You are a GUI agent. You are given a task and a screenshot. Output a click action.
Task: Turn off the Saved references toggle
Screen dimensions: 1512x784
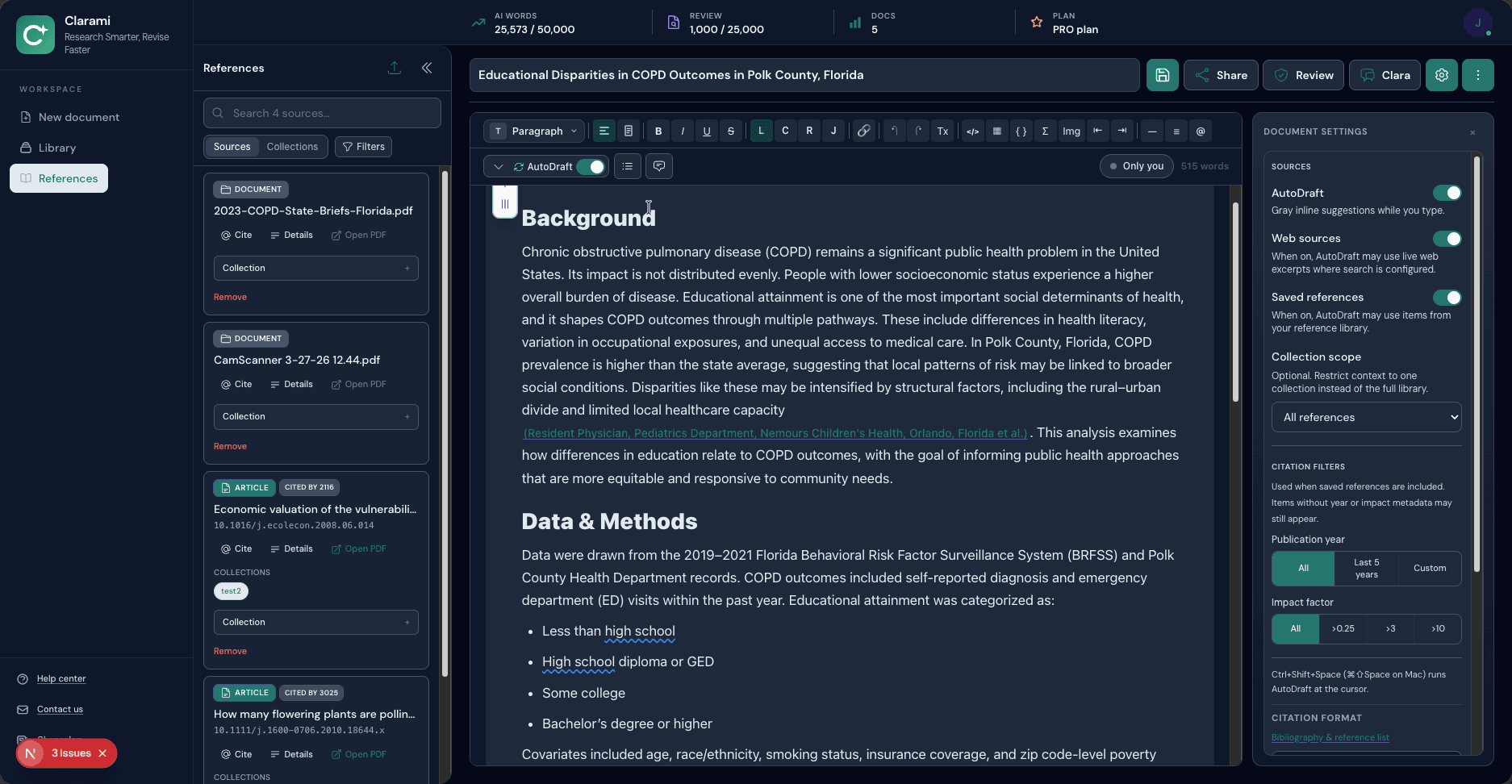pyautogui.click(x=1447, y=298)
